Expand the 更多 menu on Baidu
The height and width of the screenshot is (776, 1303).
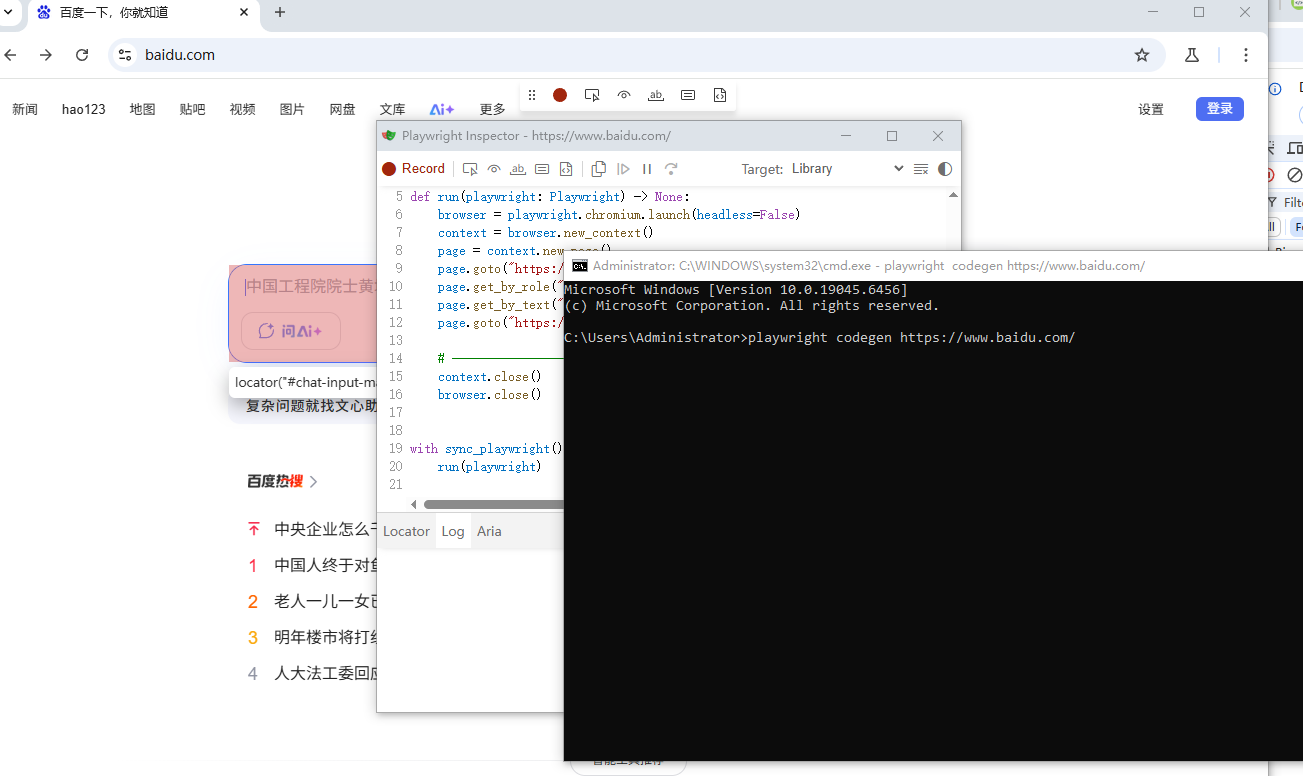coord(492,109)
